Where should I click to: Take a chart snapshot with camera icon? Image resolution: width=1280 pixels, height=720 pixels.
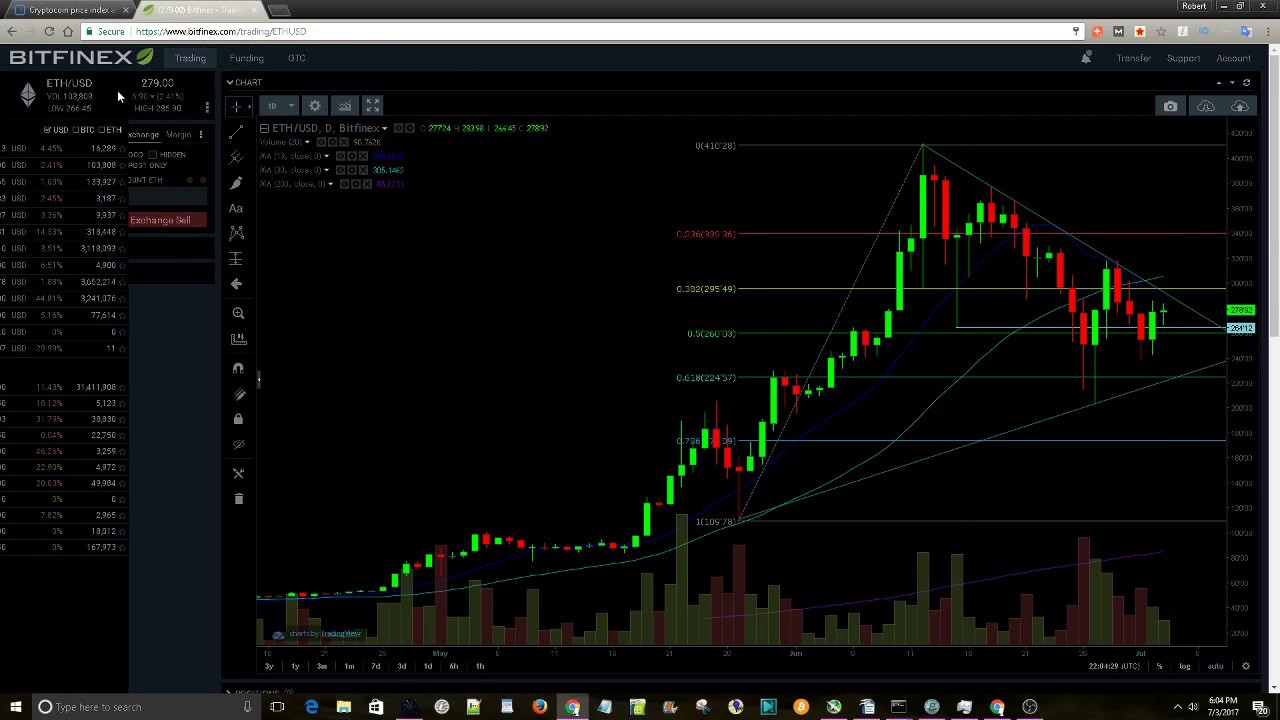coord(1170,106)
